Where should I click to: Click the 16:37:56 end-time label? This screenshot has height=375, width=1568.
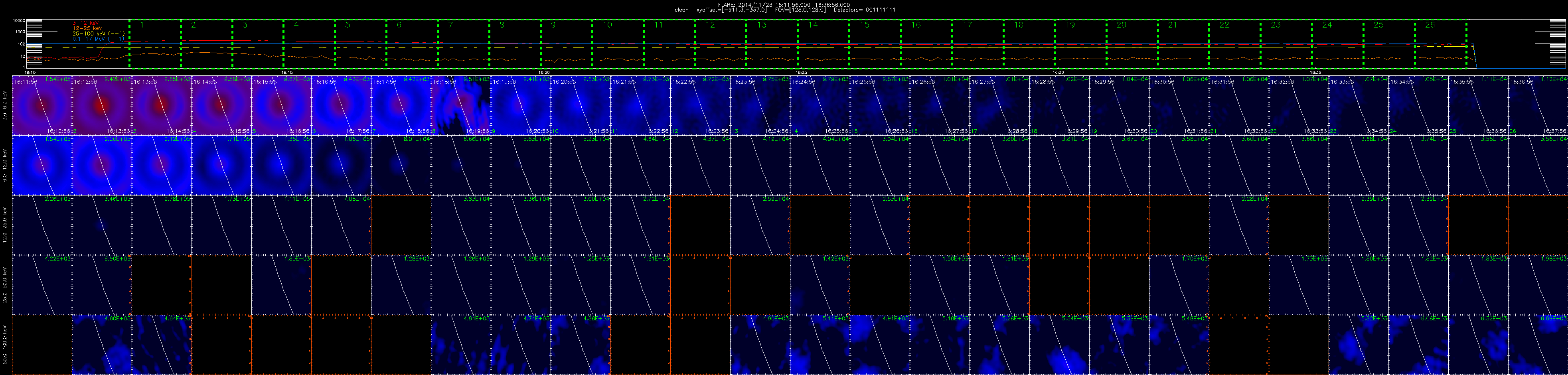(1554, 131)
